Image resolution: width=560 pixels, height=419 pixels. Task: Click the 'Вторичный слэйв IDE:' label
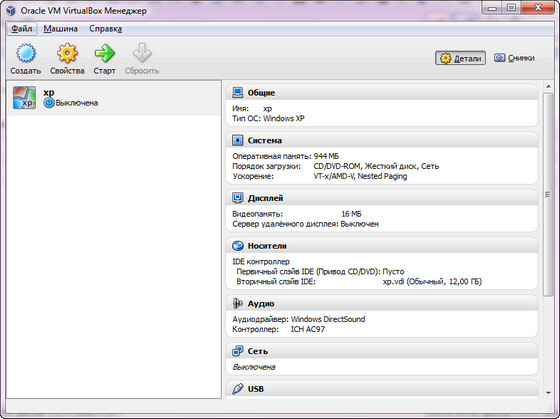point(276,282)
